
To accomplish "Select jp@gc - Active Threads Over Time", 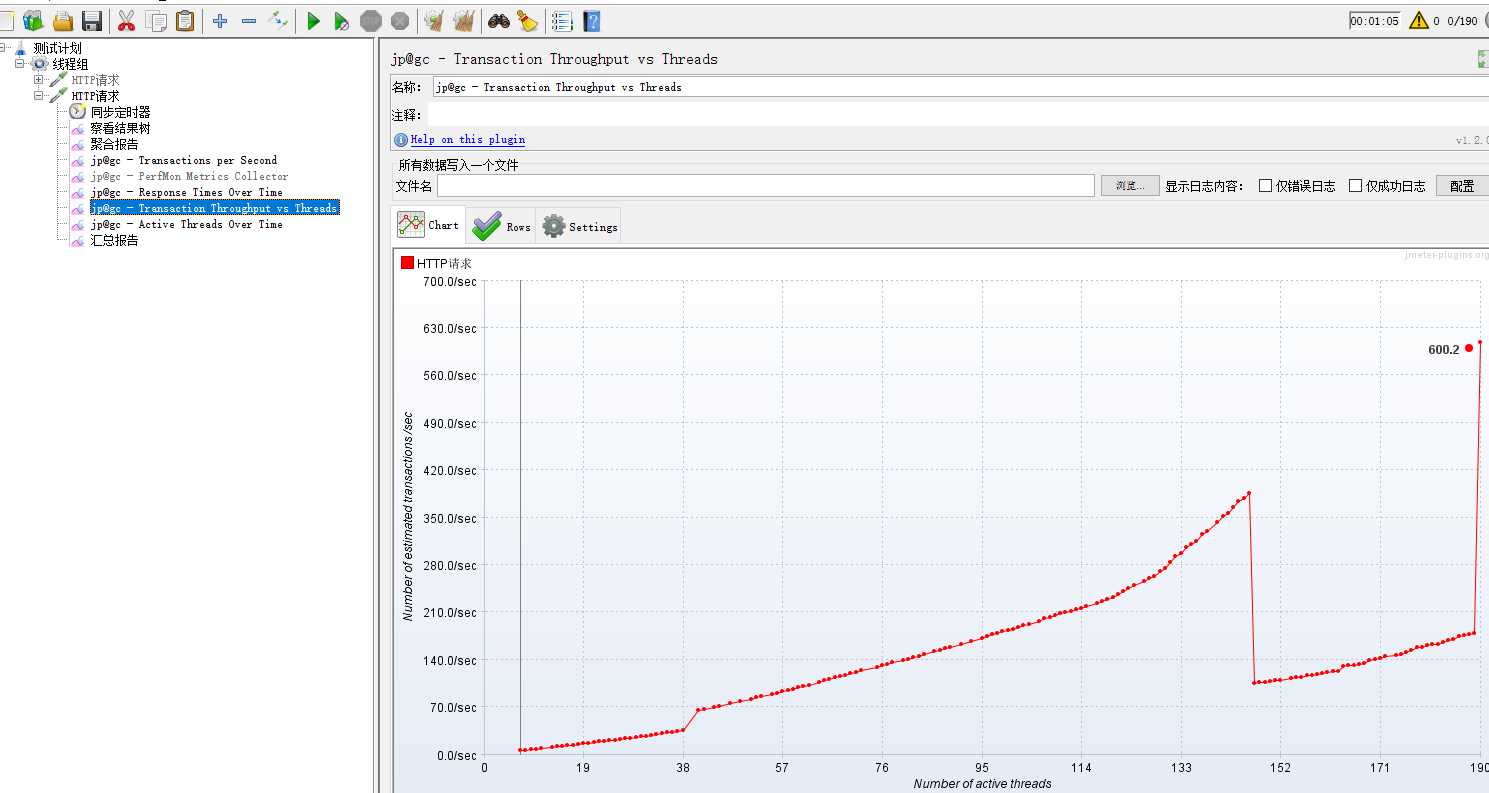I will click(x=186, y=224).
